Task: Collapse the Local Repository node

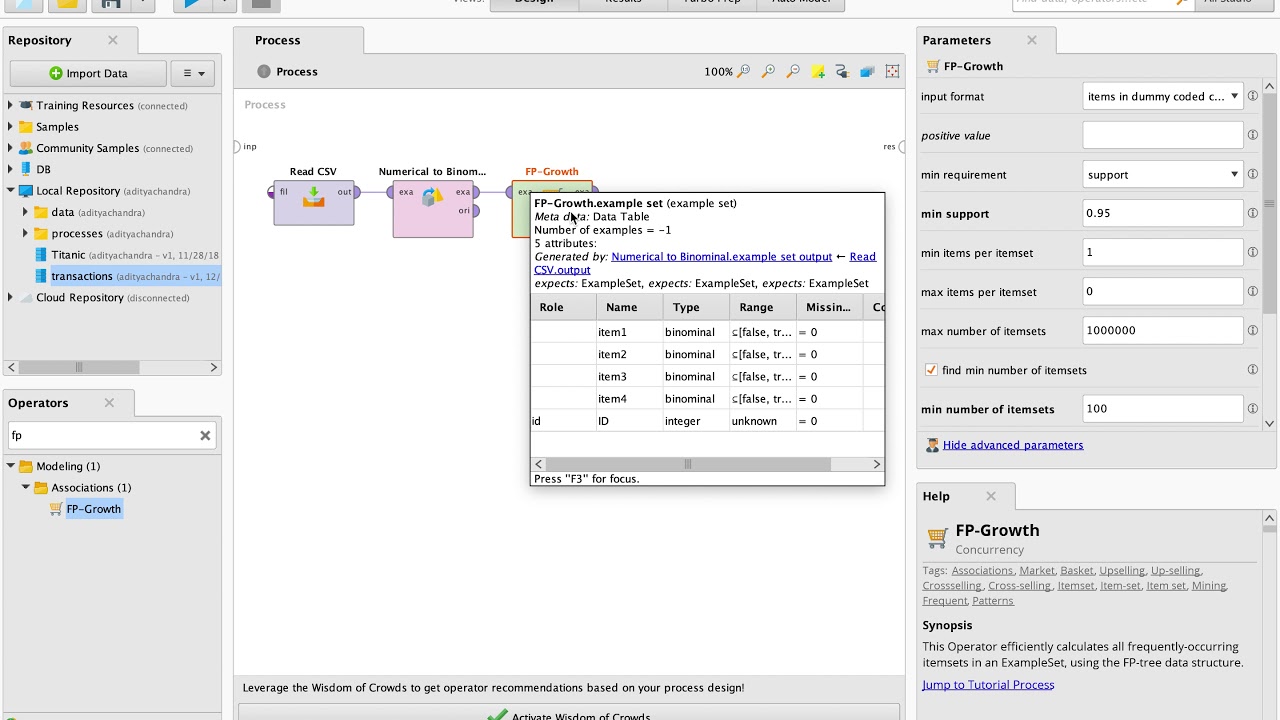Action: [11, 190]
